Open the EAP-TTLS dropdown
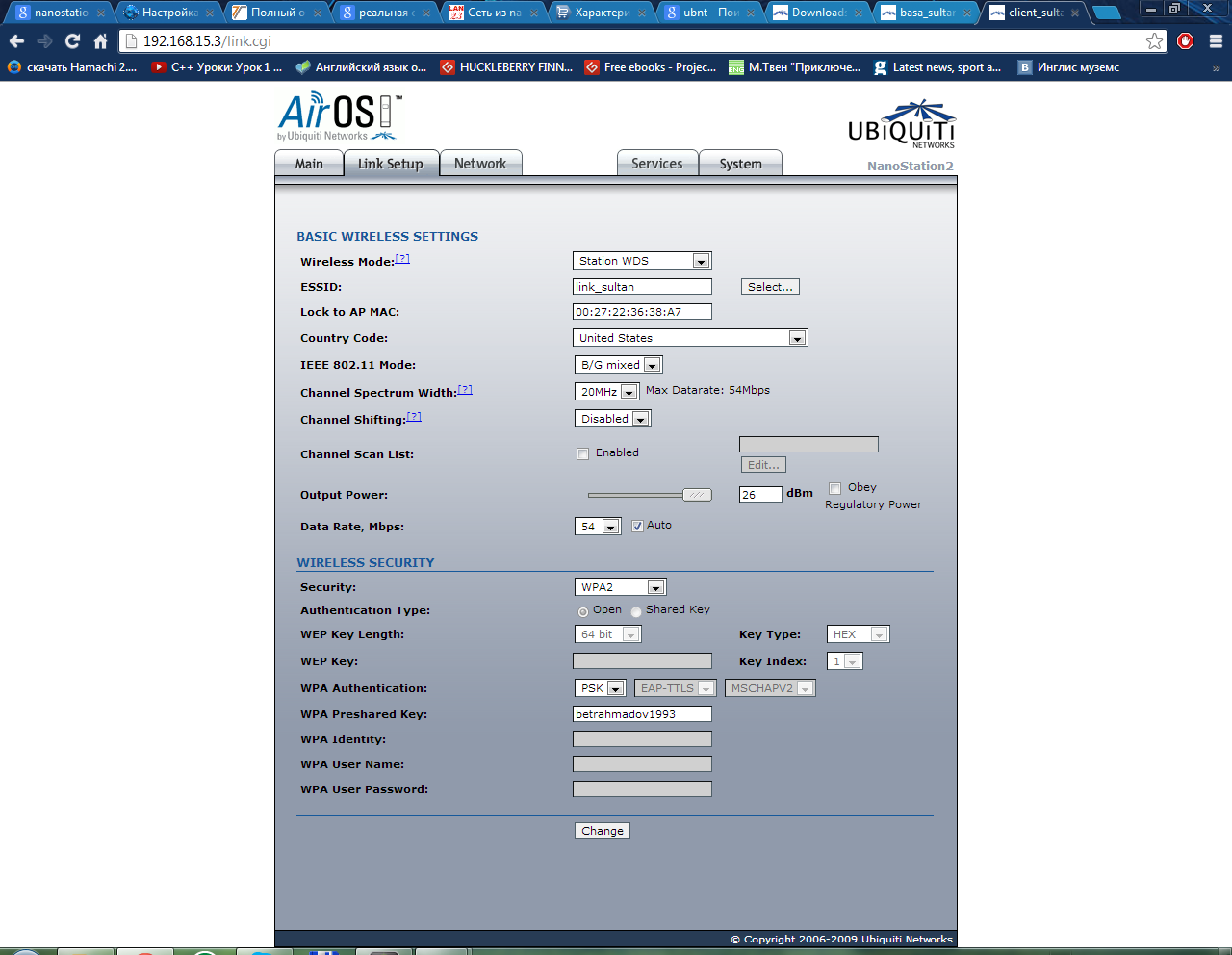Viewport: 1232px width, 955px height. coord(676,688)
